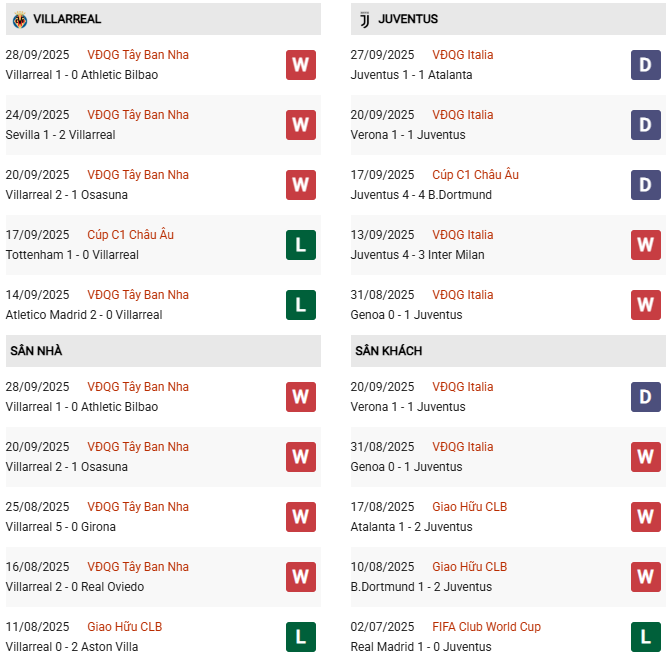Click the Villarreal club crest icon
Image resolution: width=666 pixels, height=661 pixels.
(19, 19)
